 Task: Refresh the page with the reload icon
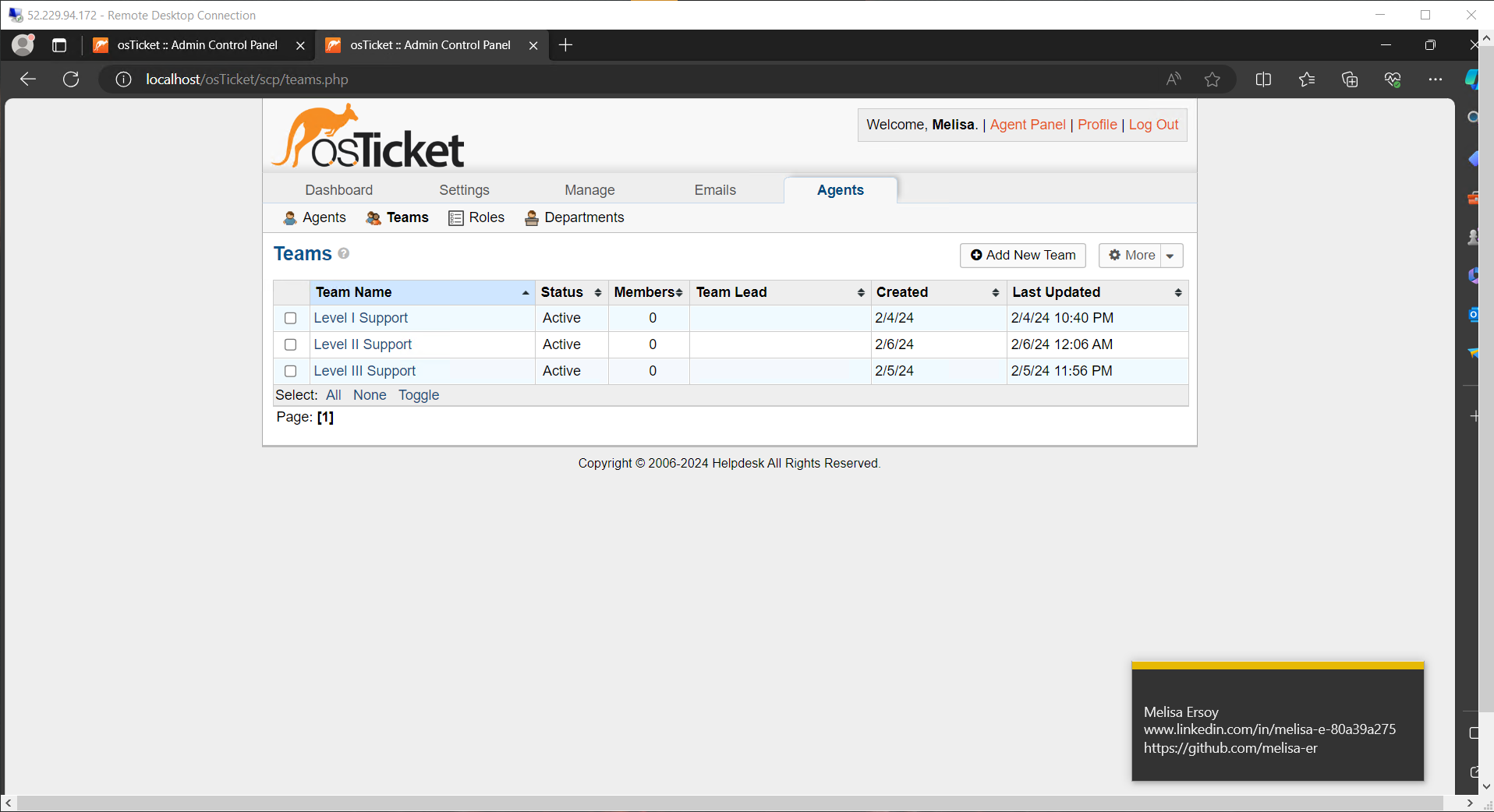[x=71, y=79]
